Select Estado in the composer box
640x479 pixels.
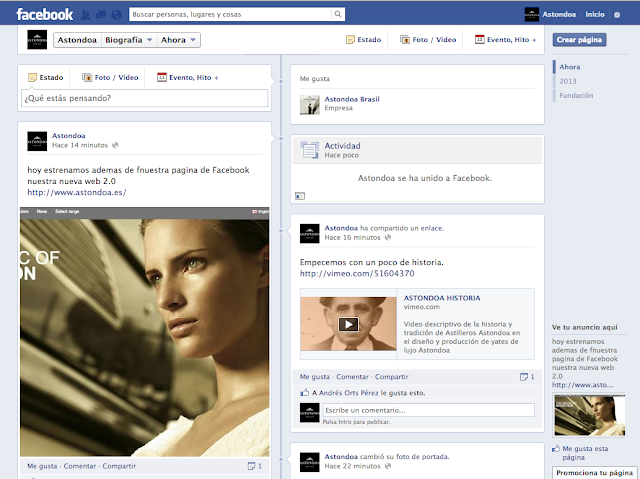(45, 77)
